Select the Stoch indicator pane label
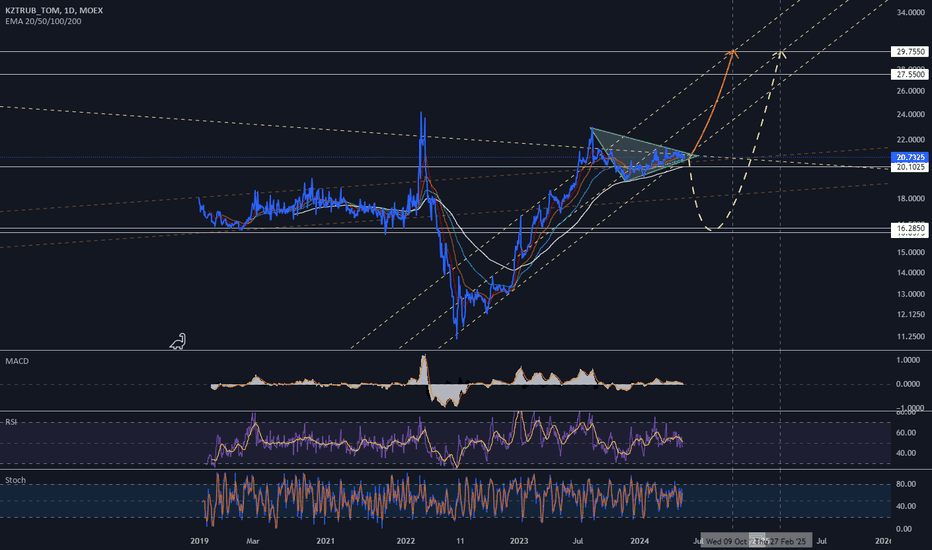932x550 pixels. click(15, 480)
